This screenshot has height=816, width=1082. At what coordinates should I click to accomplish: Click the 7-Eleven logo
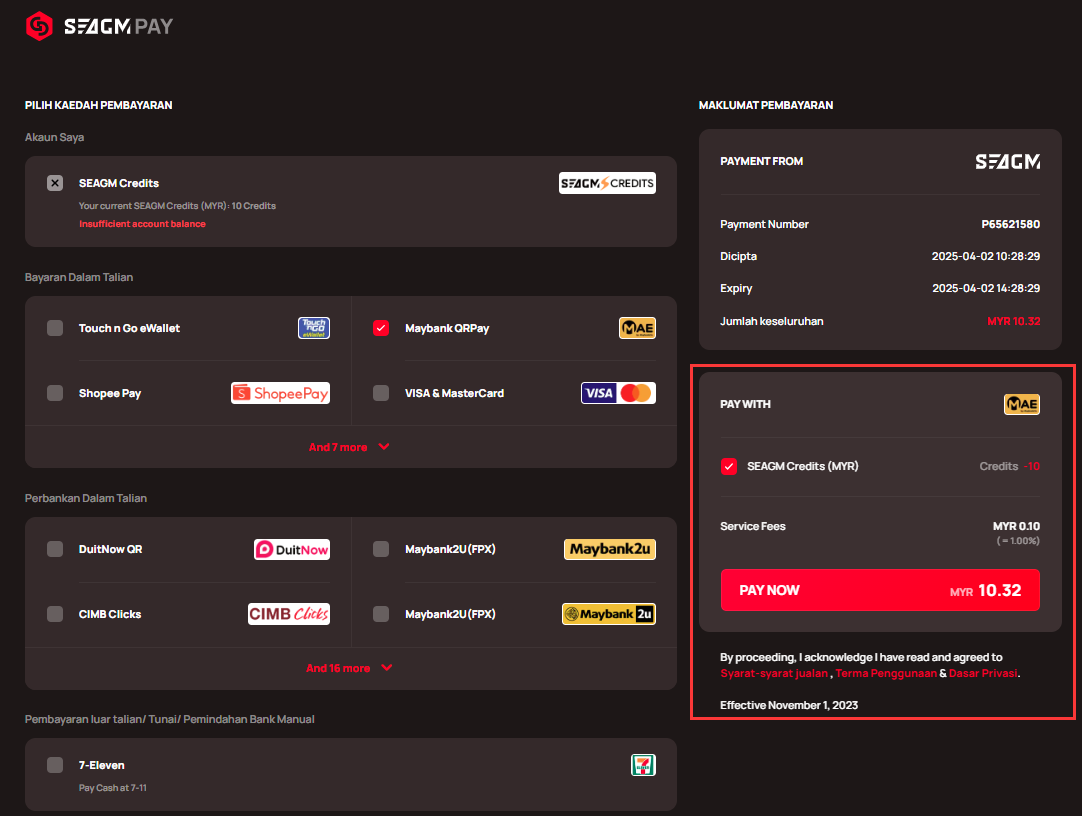(x=643, y=765)
